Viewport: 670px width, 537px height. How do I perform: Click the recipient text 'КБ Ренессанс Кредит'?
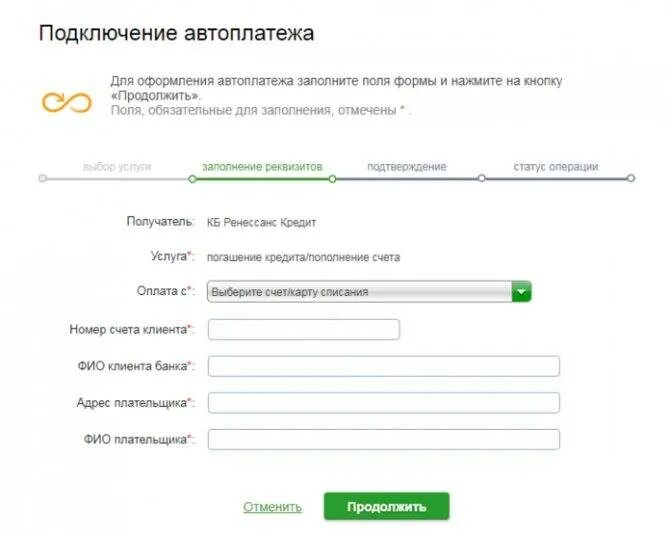pyautogui.click(x=262, y=223)
